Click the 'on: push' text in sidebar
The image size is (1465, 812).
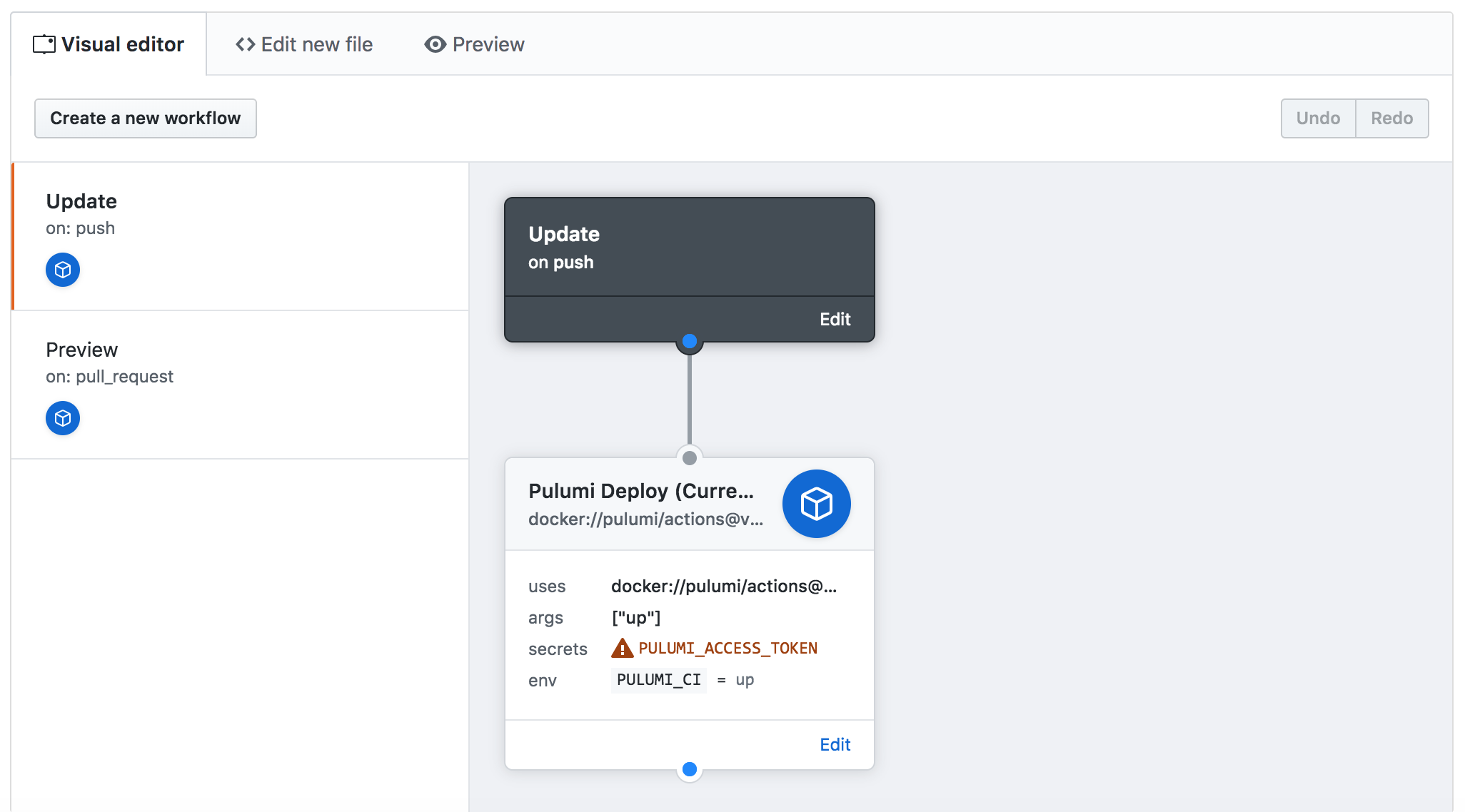pos(81,228)
